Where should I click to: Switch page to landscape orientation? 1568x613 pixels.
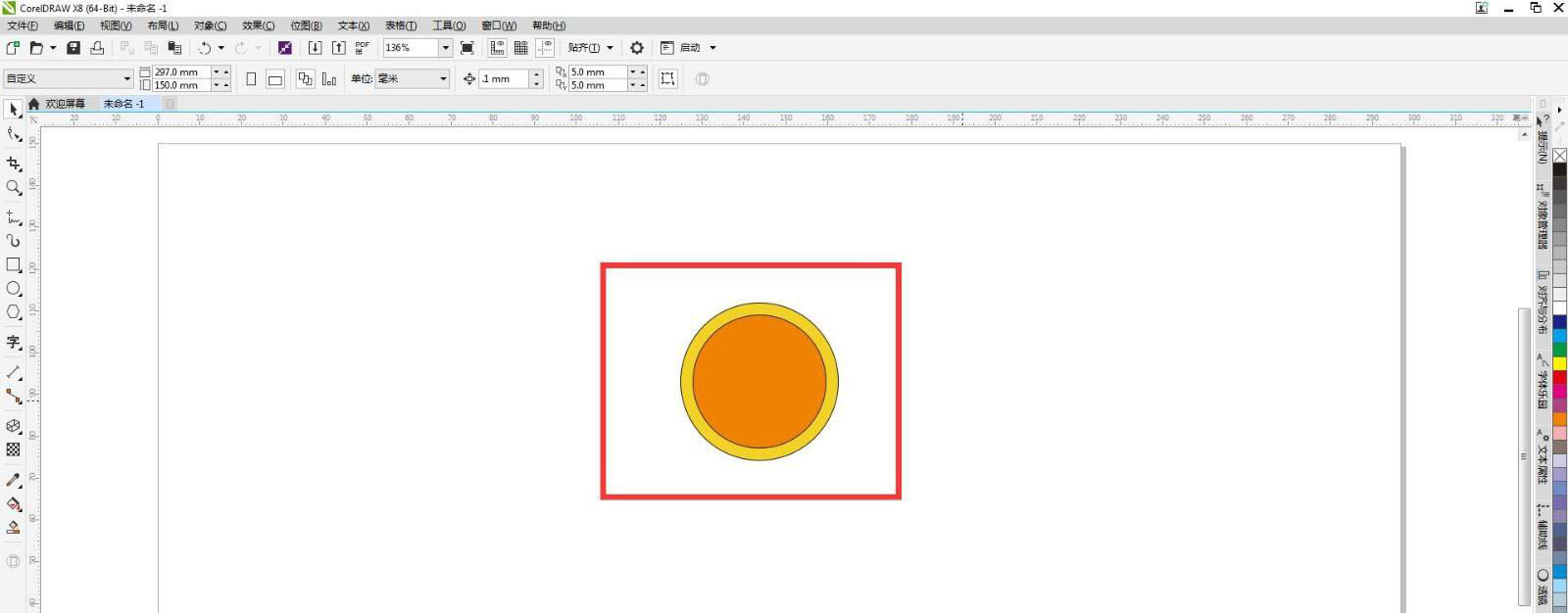tap(275, 79)
